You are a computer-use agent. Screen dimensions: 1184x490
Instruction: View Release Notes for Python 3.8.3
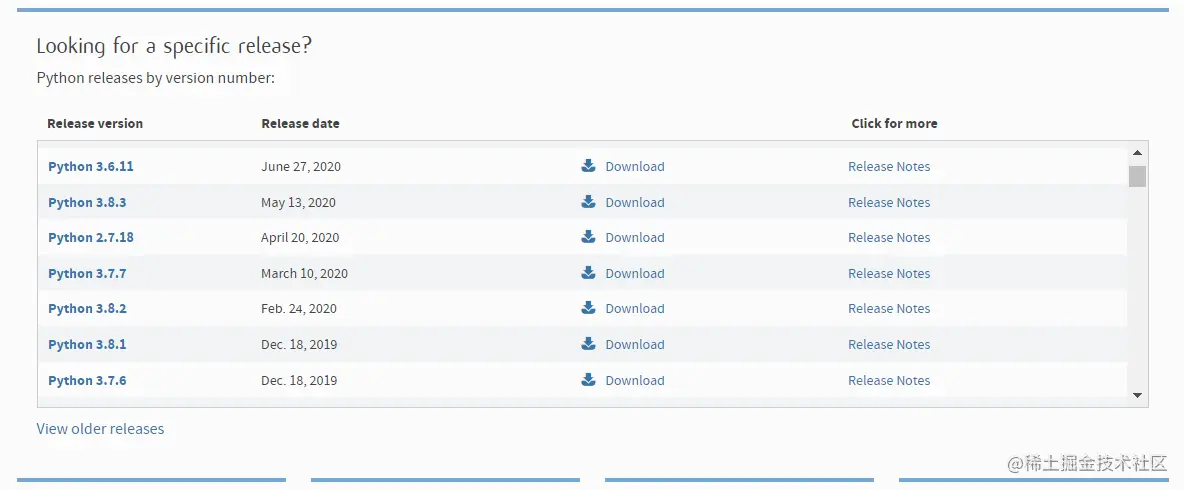point(889,202)
